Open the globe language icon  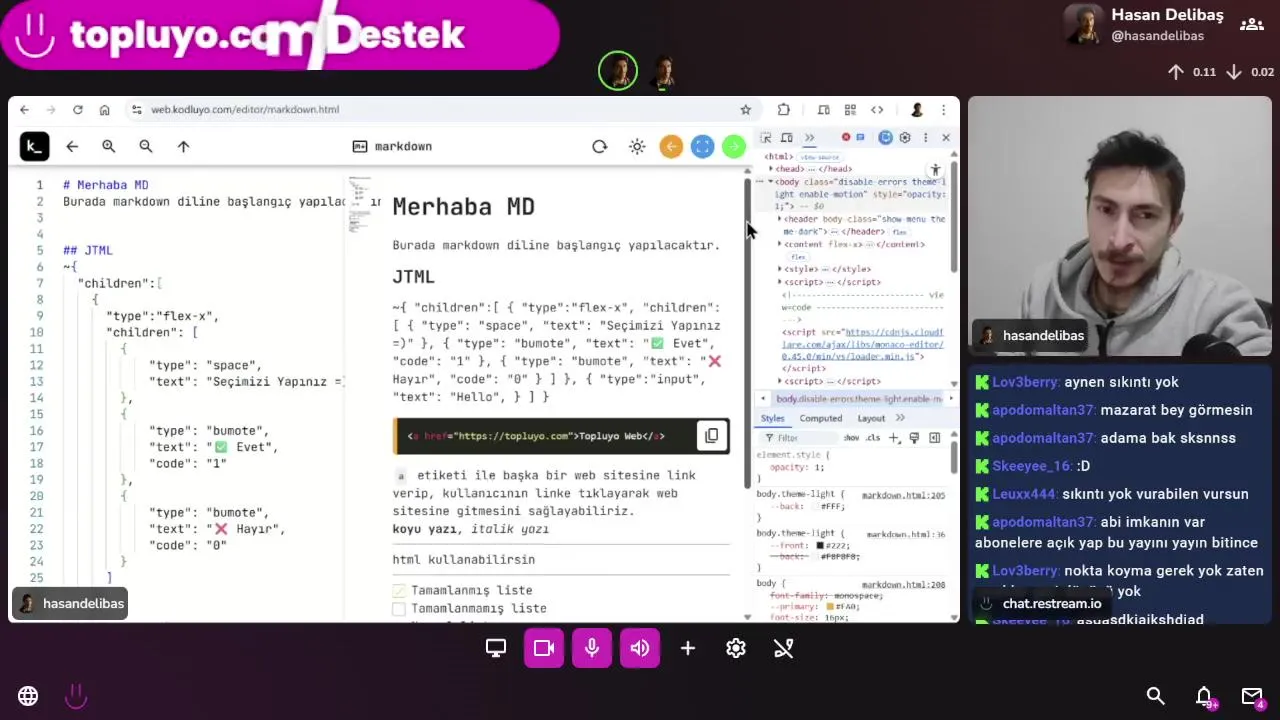coord(28,696)
